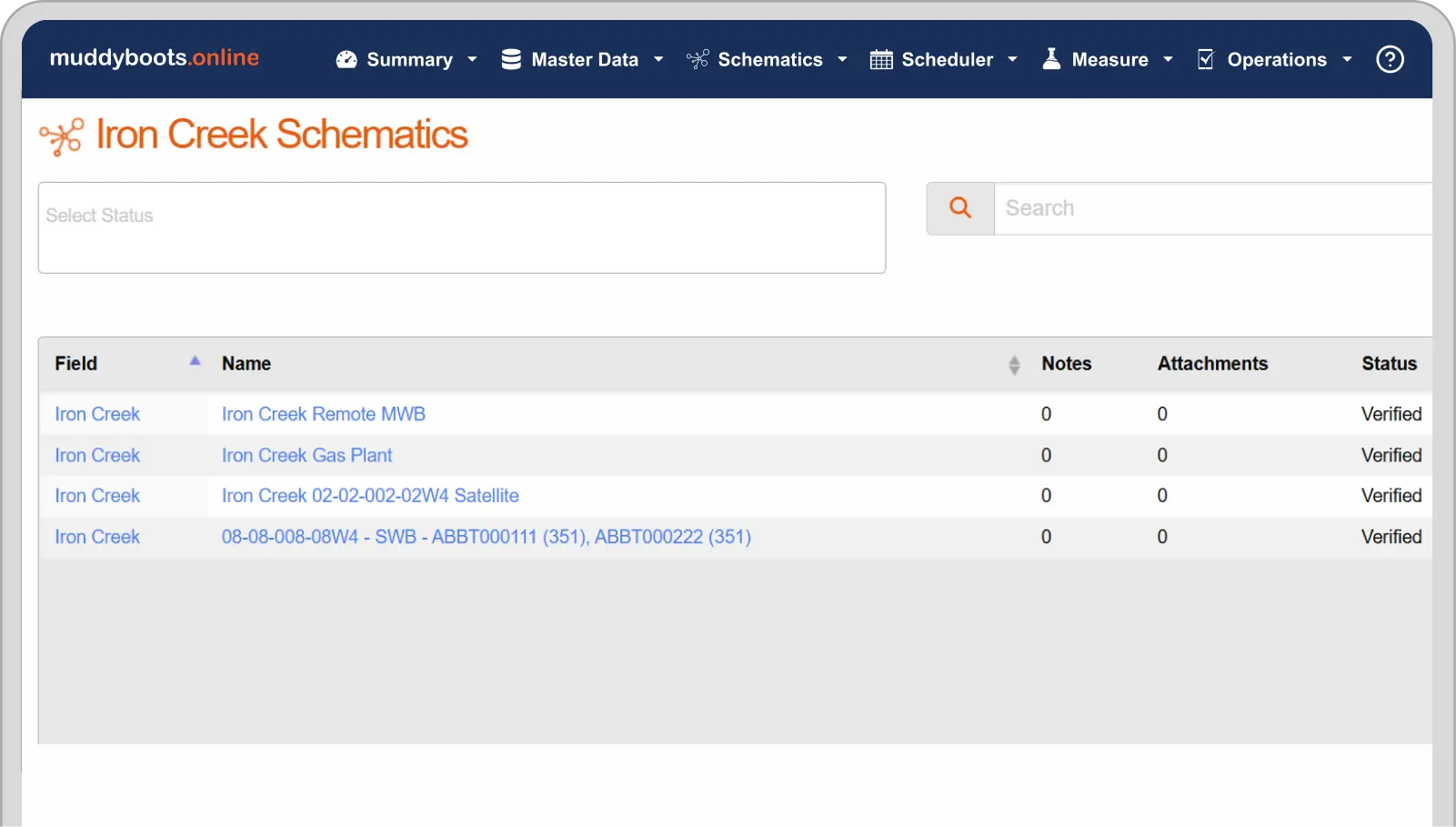Open the Measure menu
The height and width of the screenshot is (827, 1456).
pos(1110,60)
